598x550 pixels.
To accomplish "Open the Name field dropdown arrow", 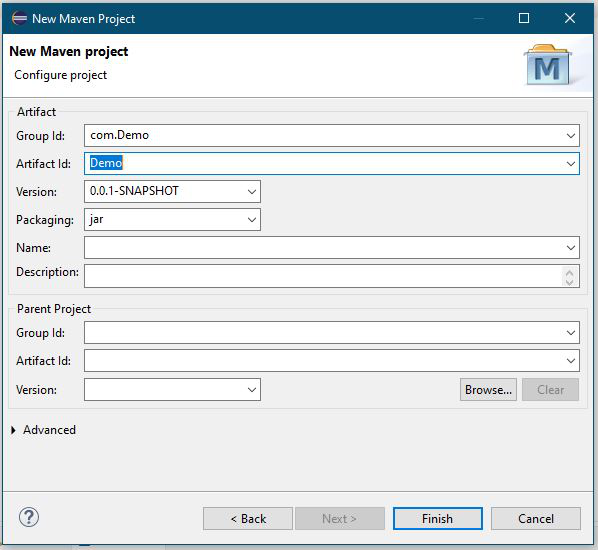I will tap(571, 248).
